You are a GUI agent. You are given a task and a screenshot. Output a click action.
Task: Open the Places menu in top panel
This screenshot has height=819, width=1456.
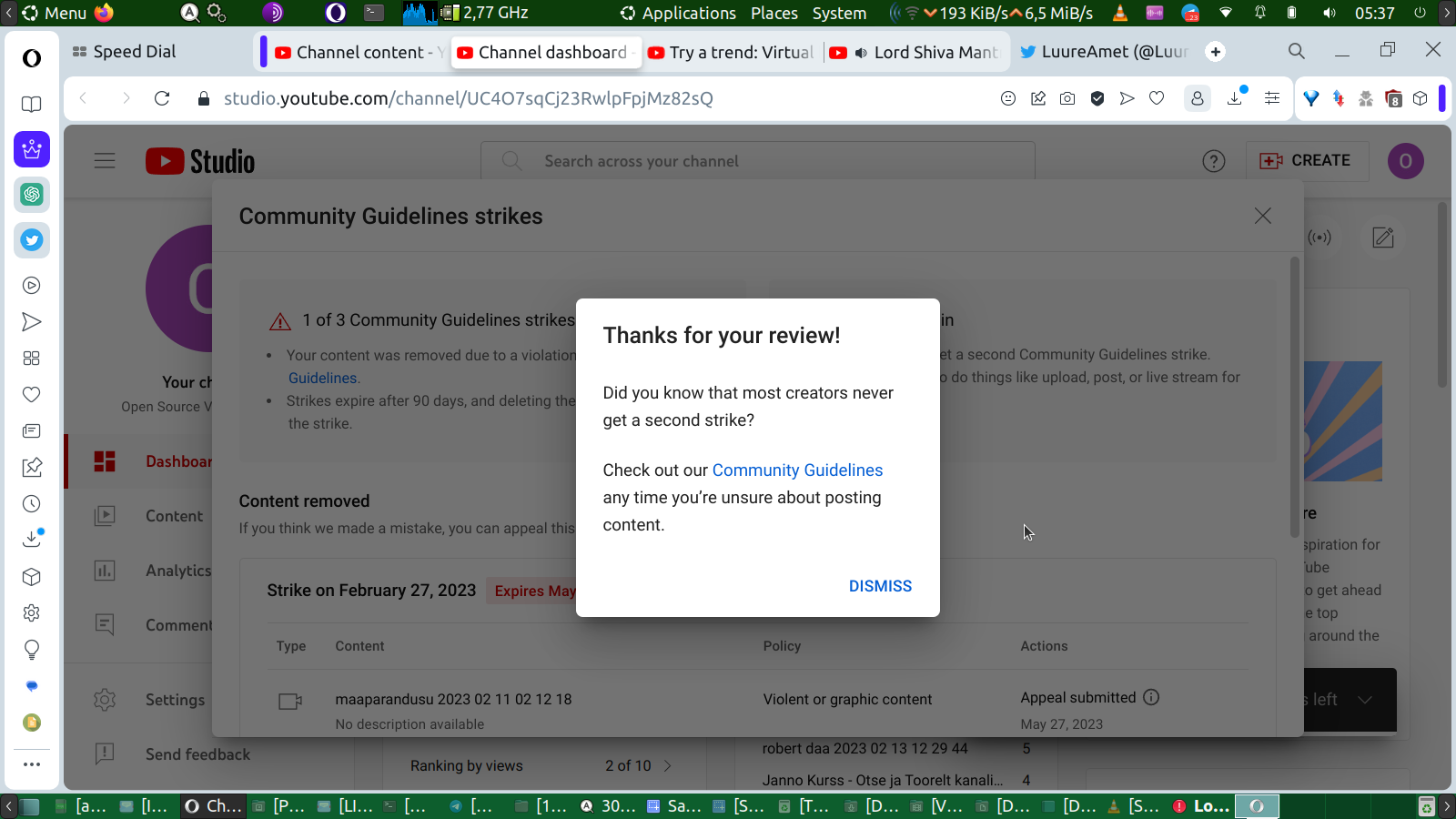(774, 13)
